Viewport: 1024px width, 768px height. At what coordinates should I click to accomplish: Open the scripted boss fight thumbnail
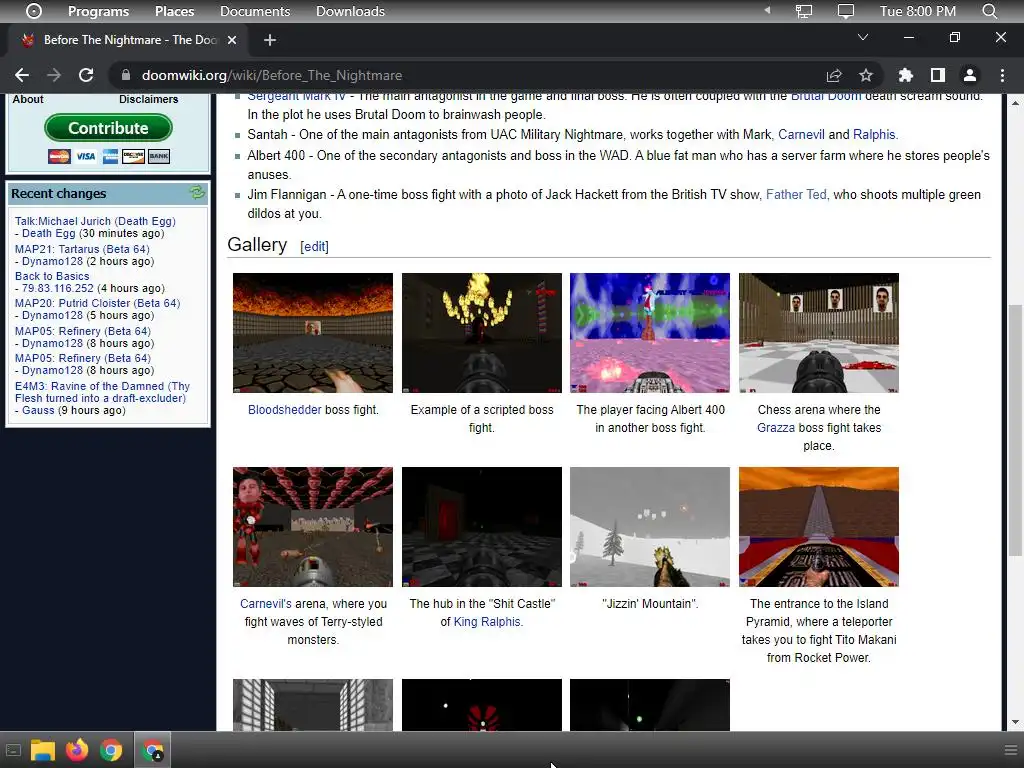pyautogui.click(x=482, y=333)
